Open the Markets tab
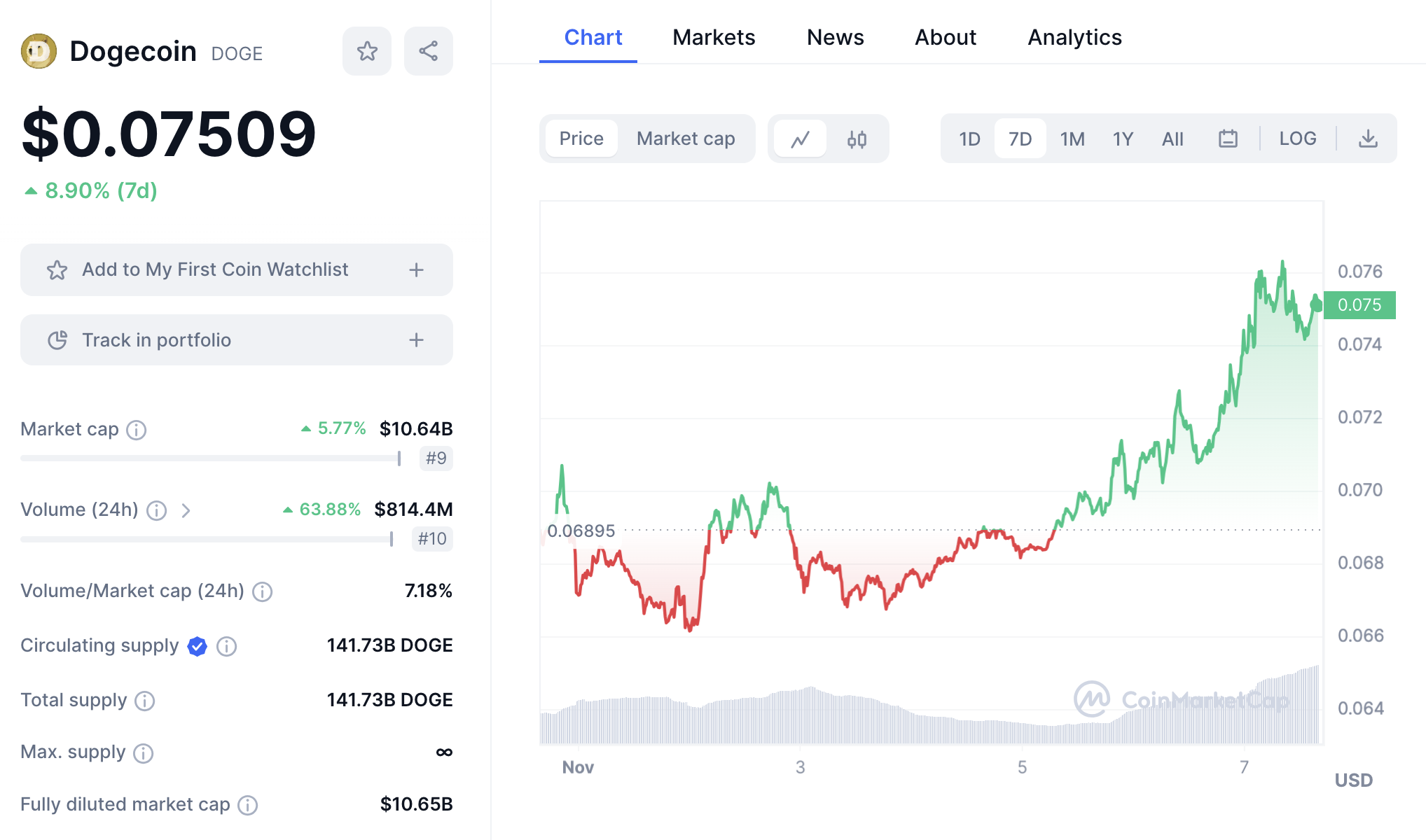The width and height of the screenshot is (1426, 840). click(714, 37)
